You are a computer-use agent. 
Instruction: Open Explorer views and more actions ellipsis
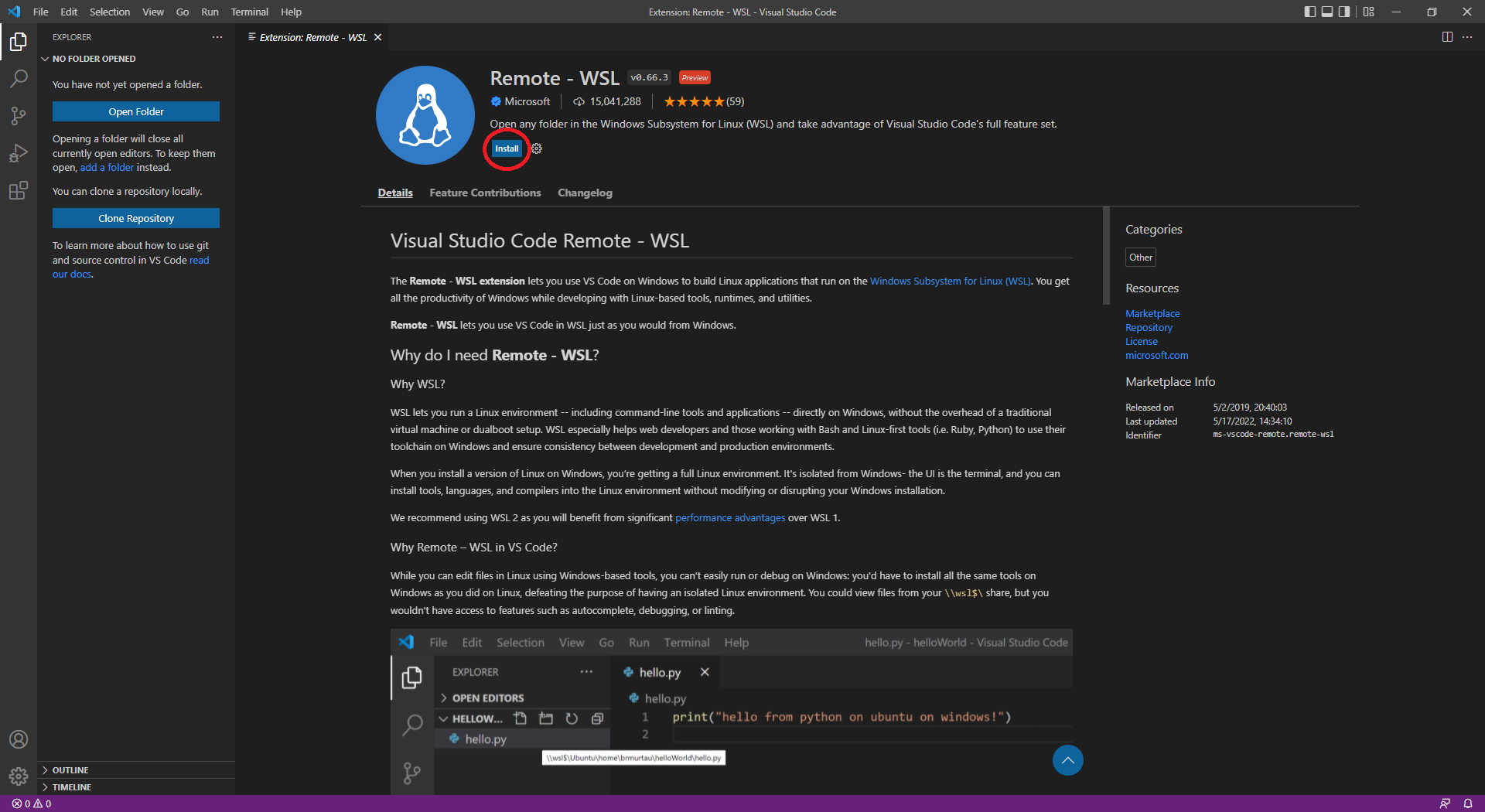217,37
